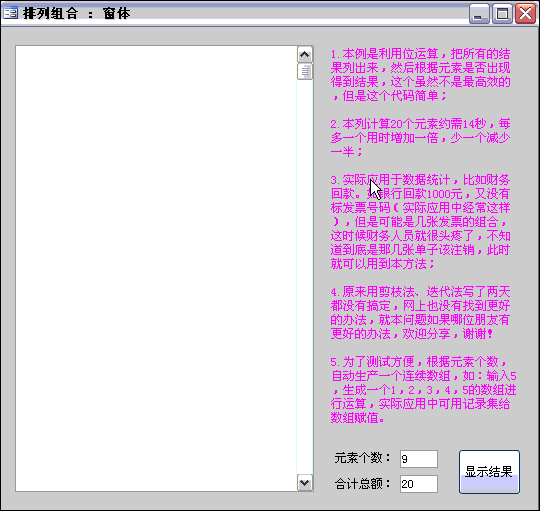Maximize the 排列组合 window

(x=502, y=14)
